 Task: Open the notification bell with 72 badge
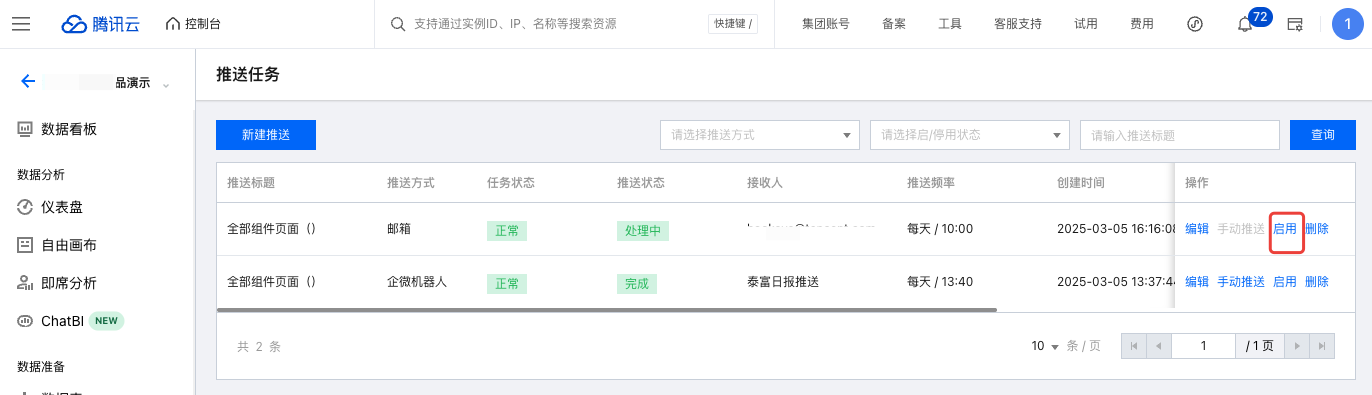(1245, 24)
